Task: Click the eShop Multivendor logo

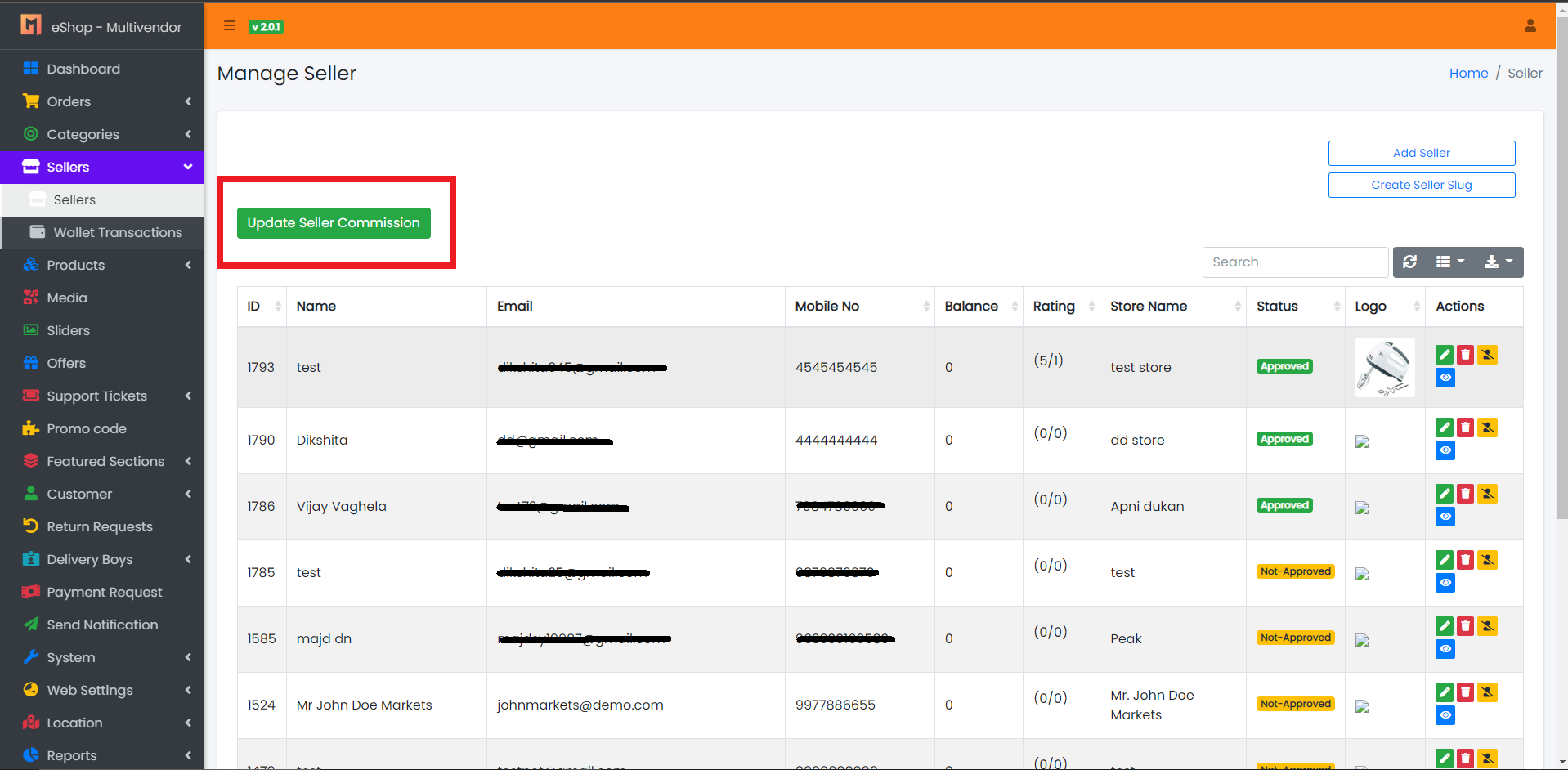Action: (x=31, y=25)
